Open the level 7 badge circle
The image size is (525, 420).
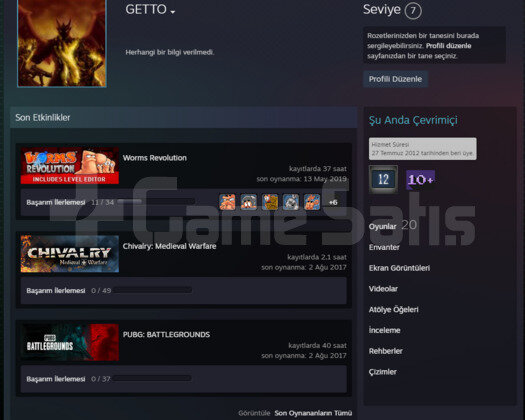tap(413, 11)
